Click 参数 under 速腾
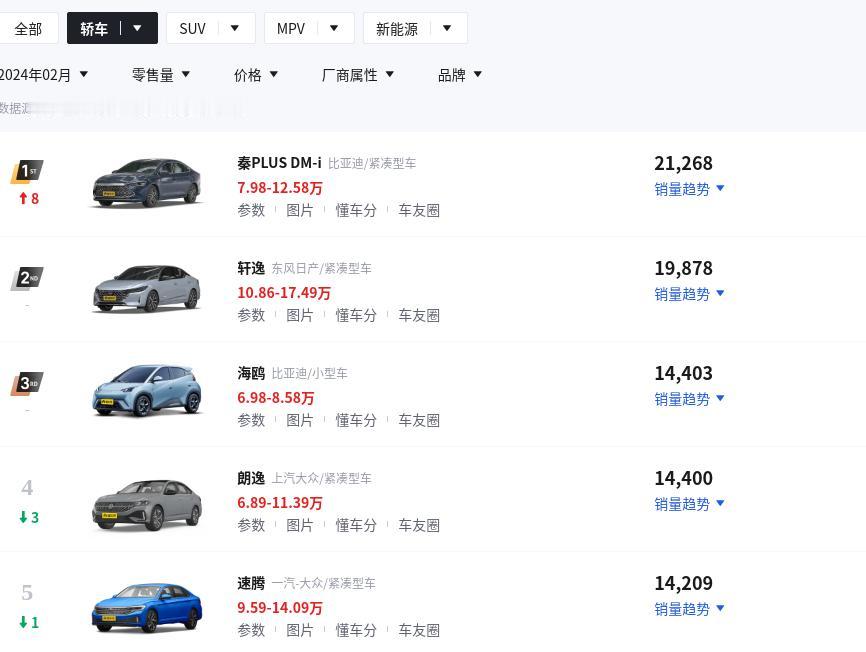Screen dimensions: 866x652 [251, 630]
